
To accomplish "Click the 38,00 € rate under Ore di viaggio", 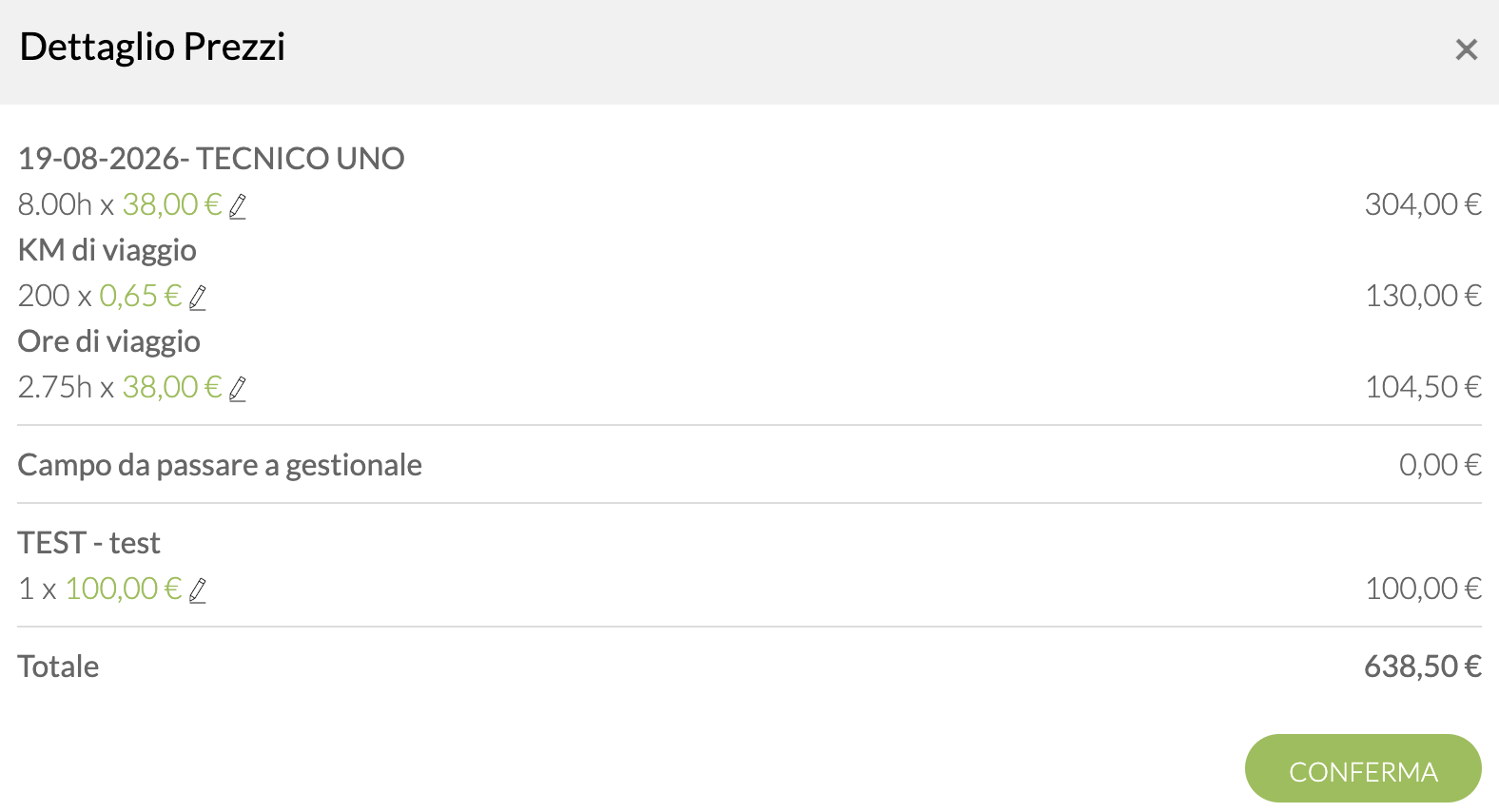I will (x=172, y=387).
